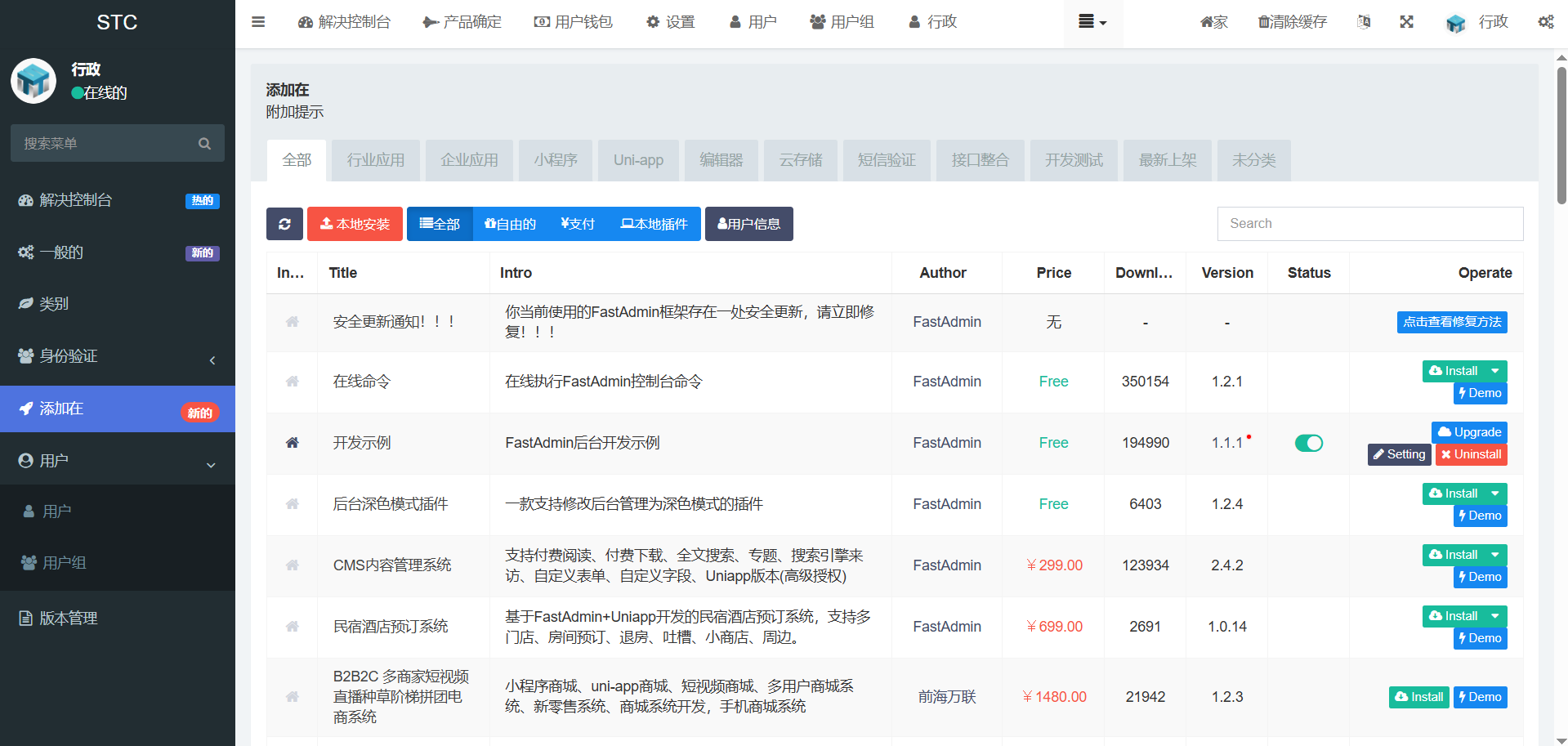The image size is (1568, 746).
Task: Open the control sidebar gears icon
Action: point(1546,22)
